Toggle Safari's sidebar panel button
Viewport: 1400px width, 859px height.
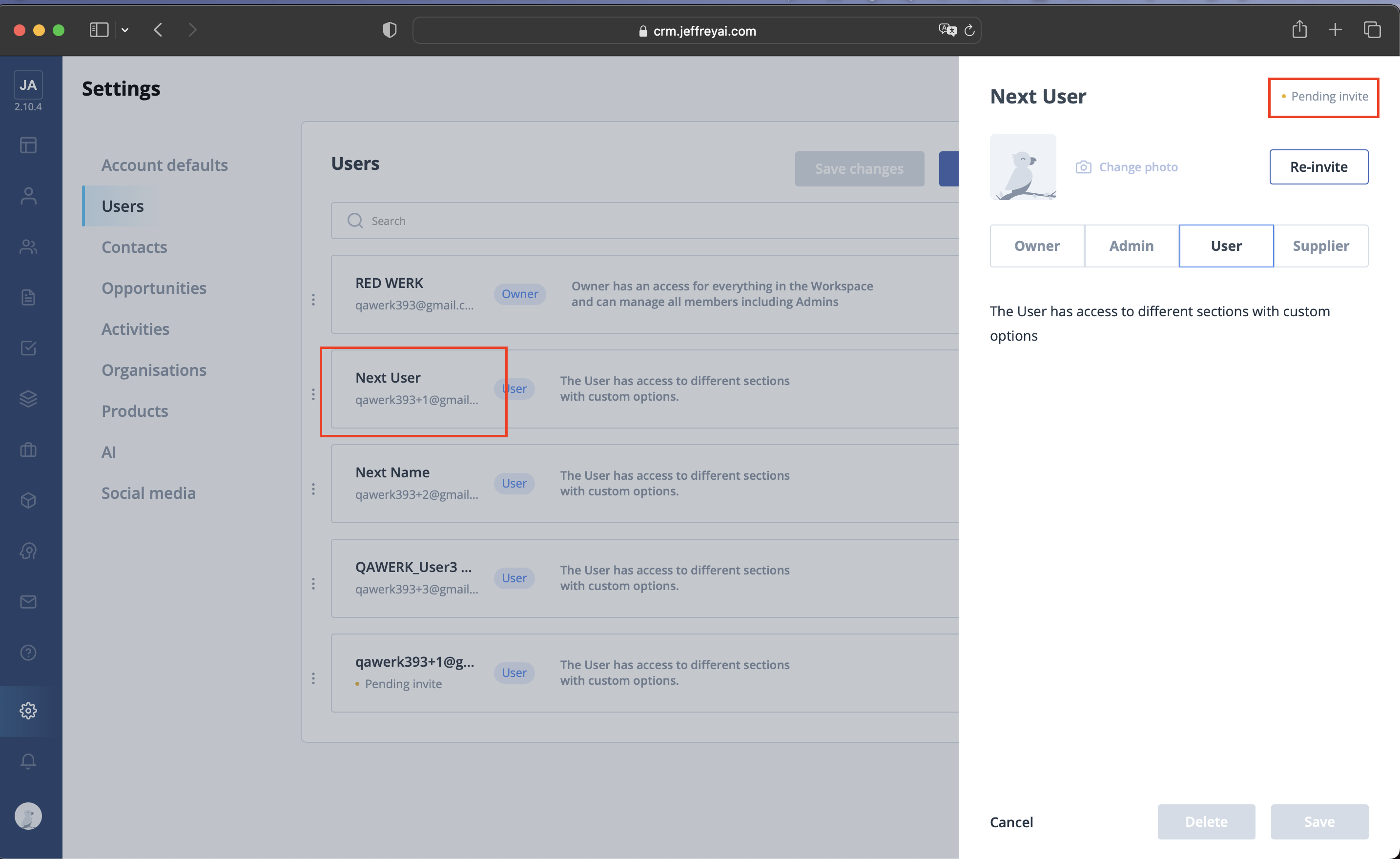point(99,30)
